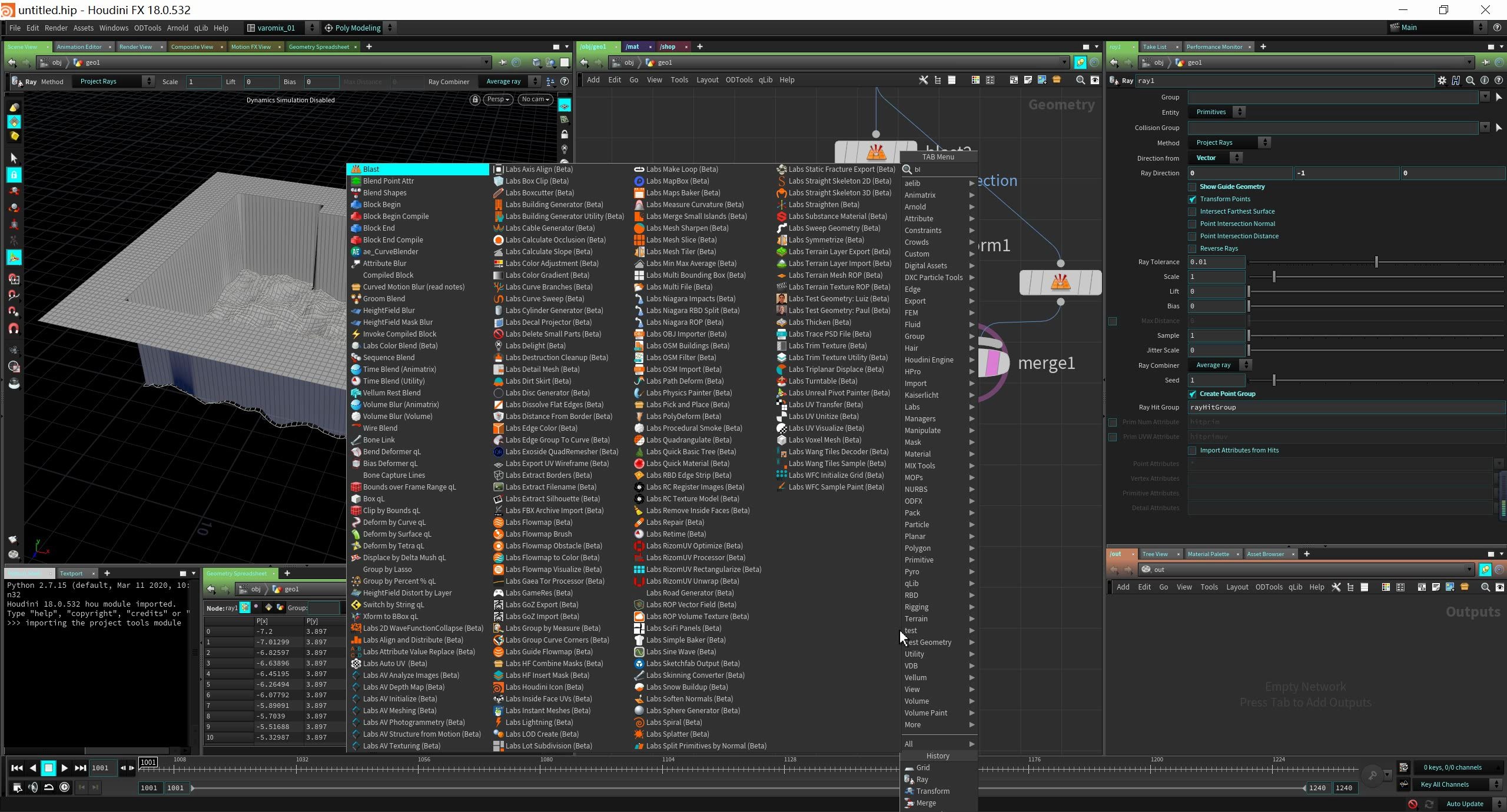Screen dimensions: 1507x812
Task: Uncheck the Transform Points checkbox
Action: click(x=1192, y=199)
